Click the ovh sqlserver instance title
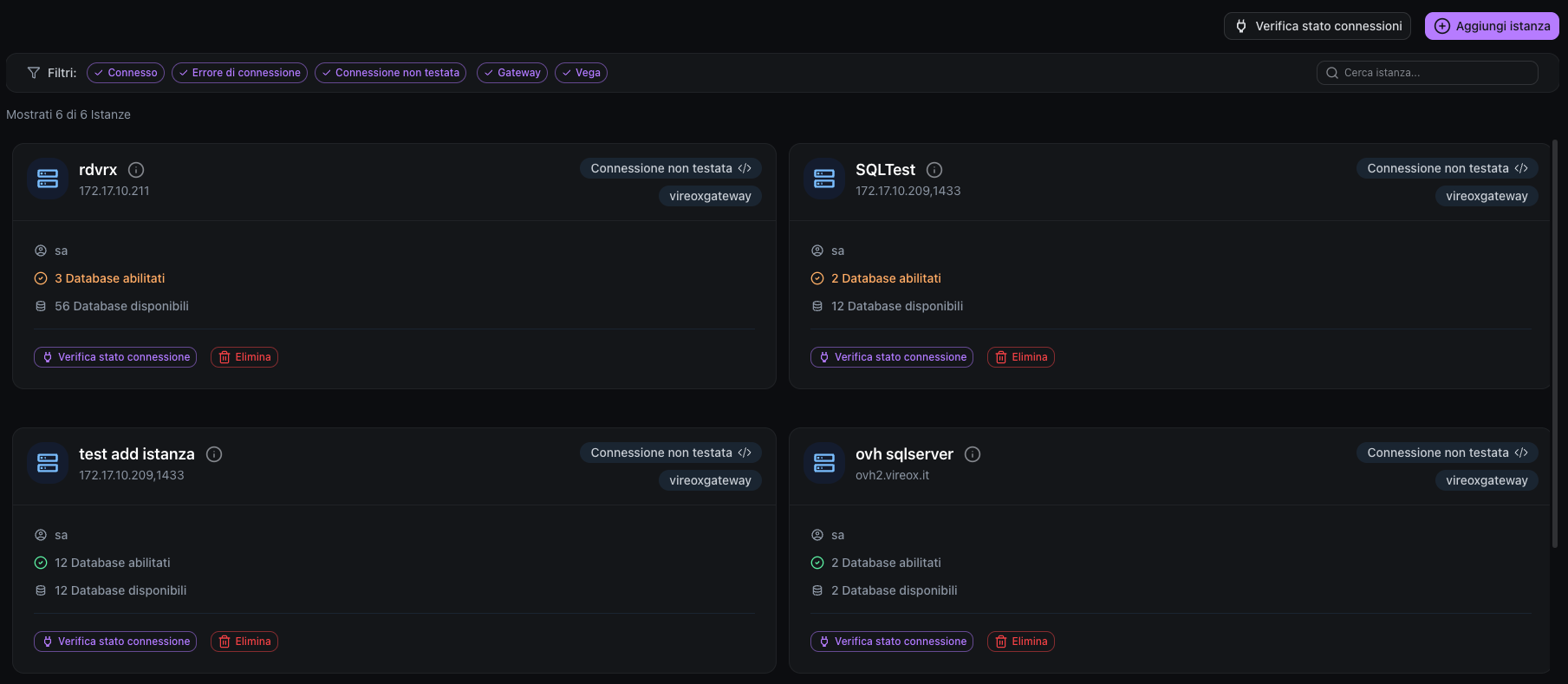1568x684 pixels. [x=904, y=454]
